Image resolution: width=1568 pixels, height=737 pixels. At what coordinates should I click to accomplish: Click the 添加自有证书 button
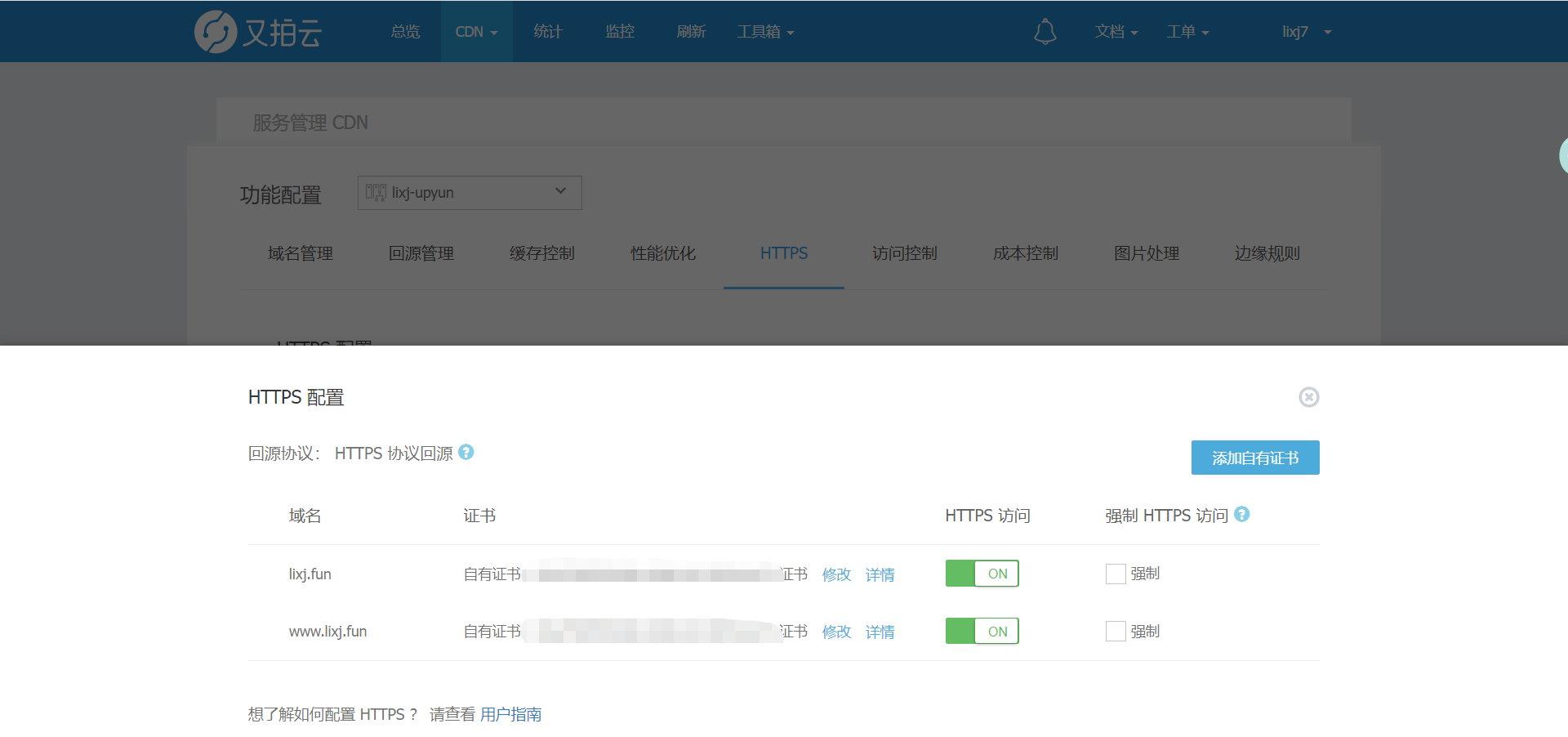(1254, 458)
